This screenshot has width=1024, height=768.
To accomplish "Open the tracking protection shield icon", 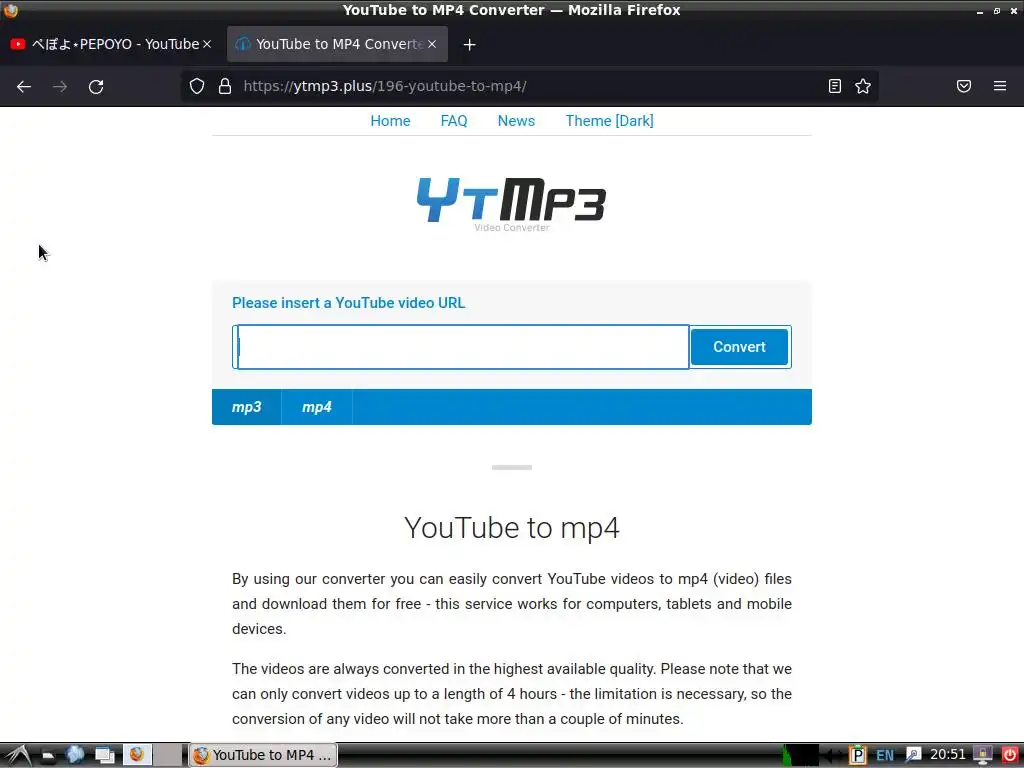I will pos(197,86).
